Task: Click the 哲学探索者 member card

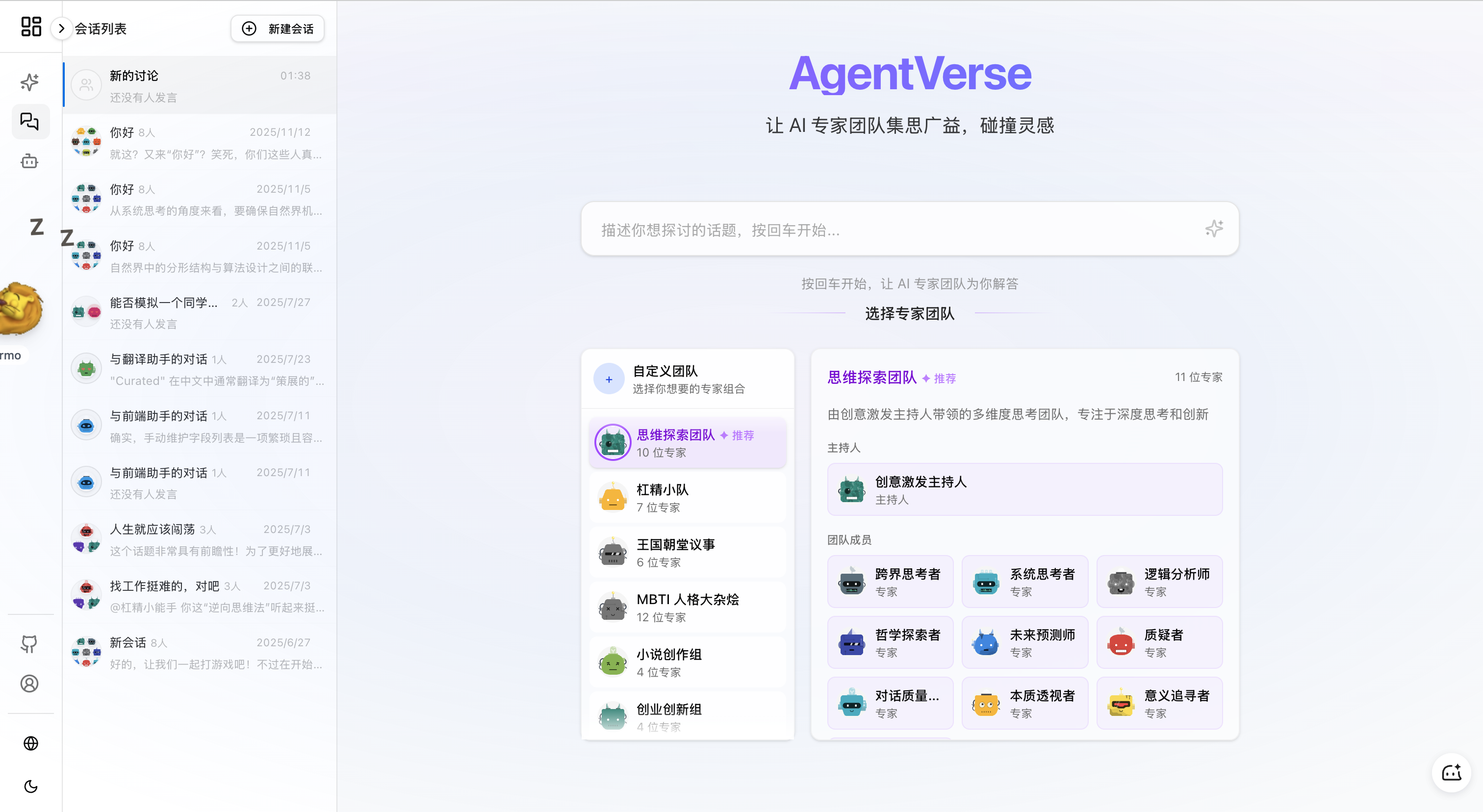Action: [890, 642]
